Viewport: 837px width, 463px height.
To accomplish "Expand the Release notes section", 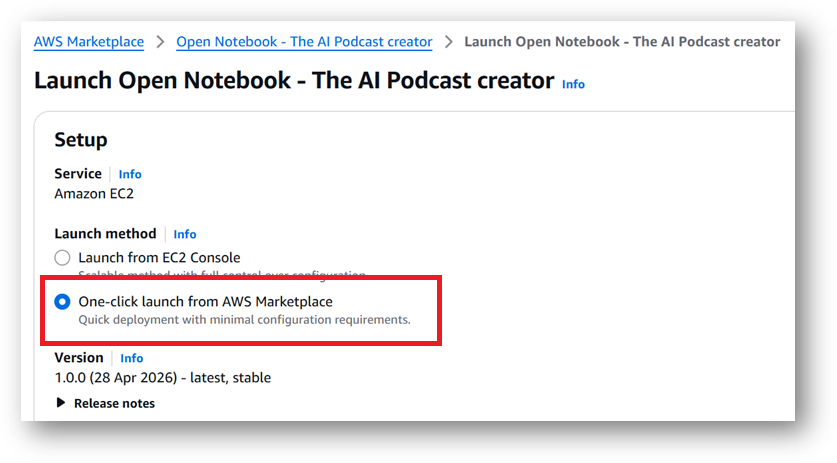I will pyautogui.click(x=106, y=403).
